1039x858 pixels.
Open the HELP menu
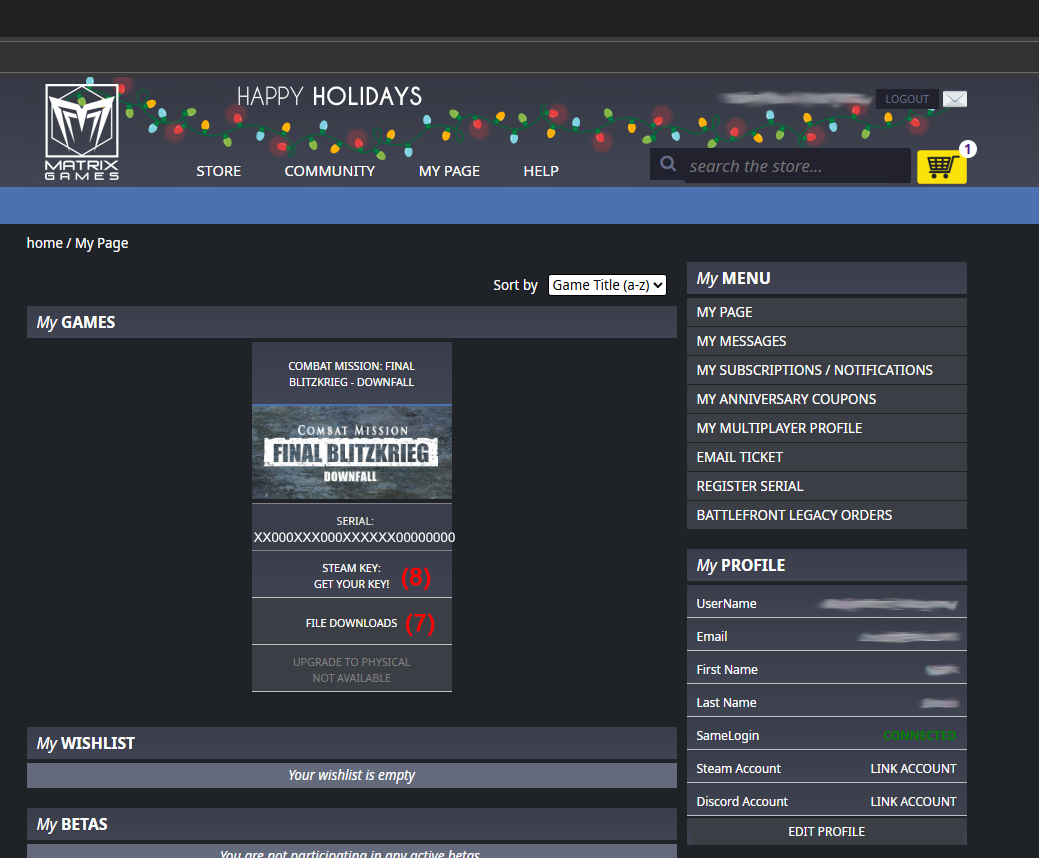point(541,171)
